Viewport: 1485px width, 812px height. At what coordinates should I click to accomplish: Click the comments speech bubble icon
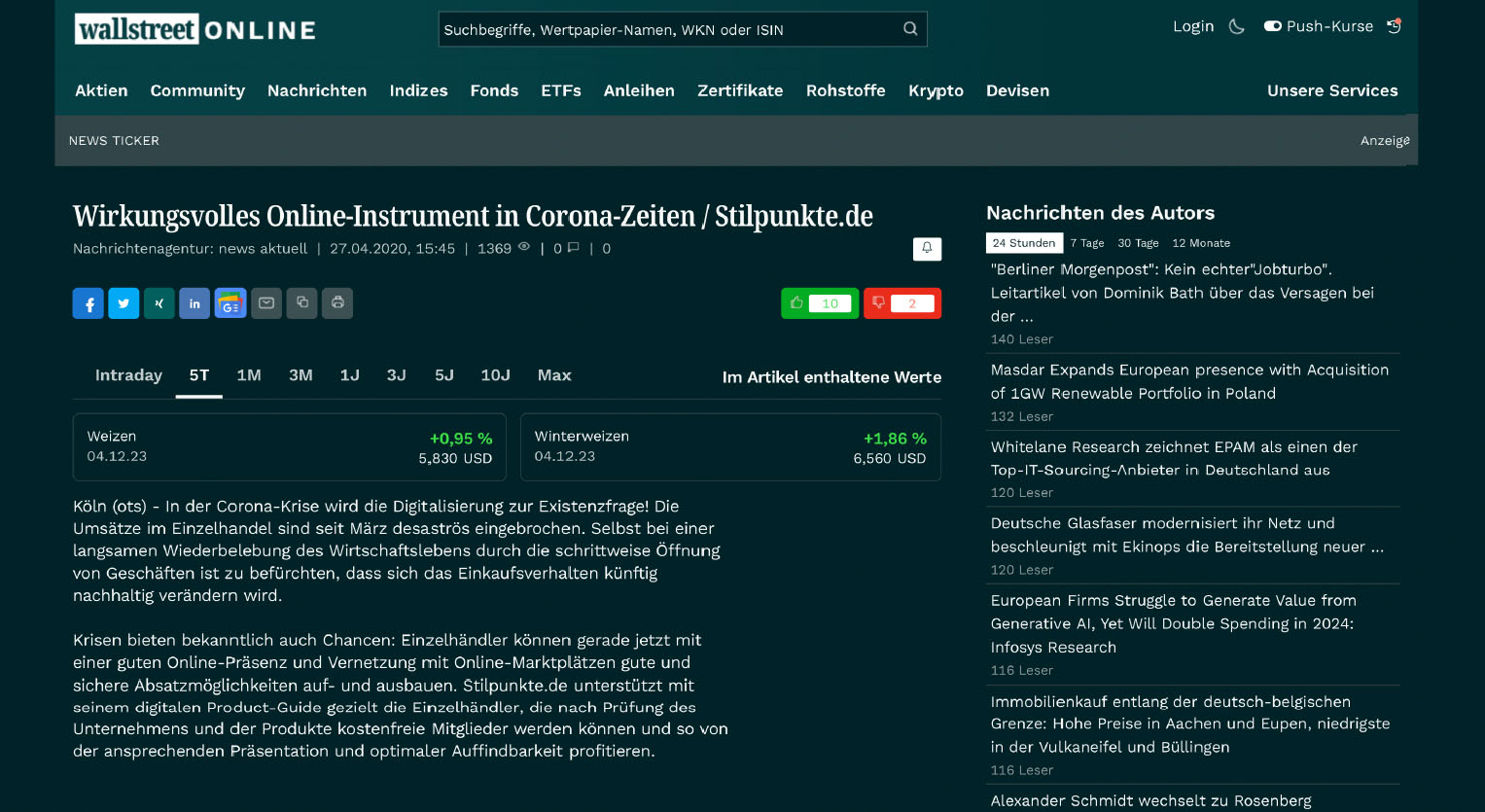[x=573, y=248]
